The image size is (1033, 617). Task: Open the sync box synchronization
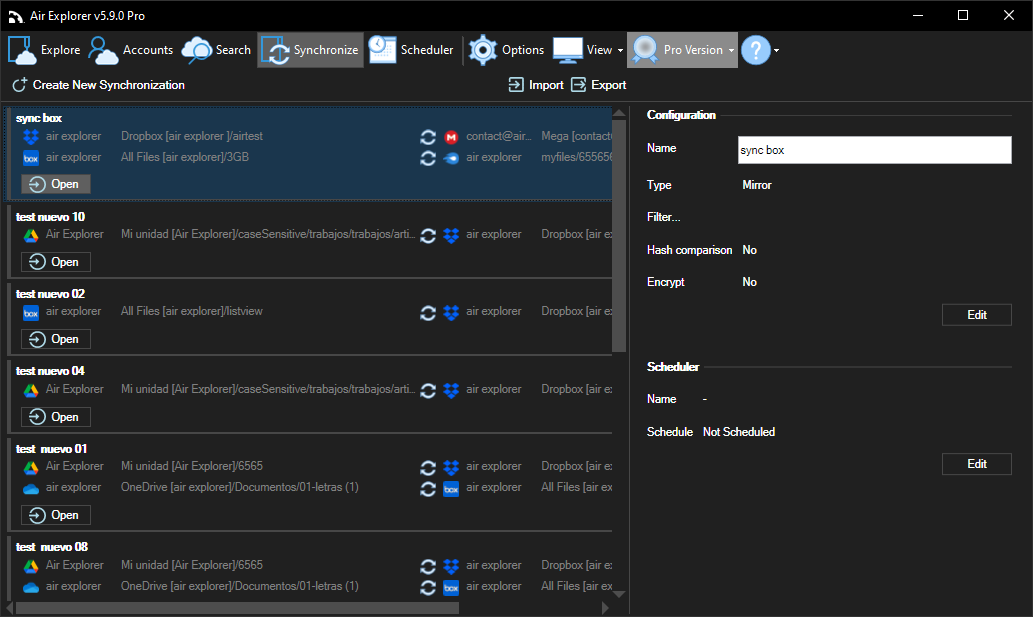click(55, 183)
